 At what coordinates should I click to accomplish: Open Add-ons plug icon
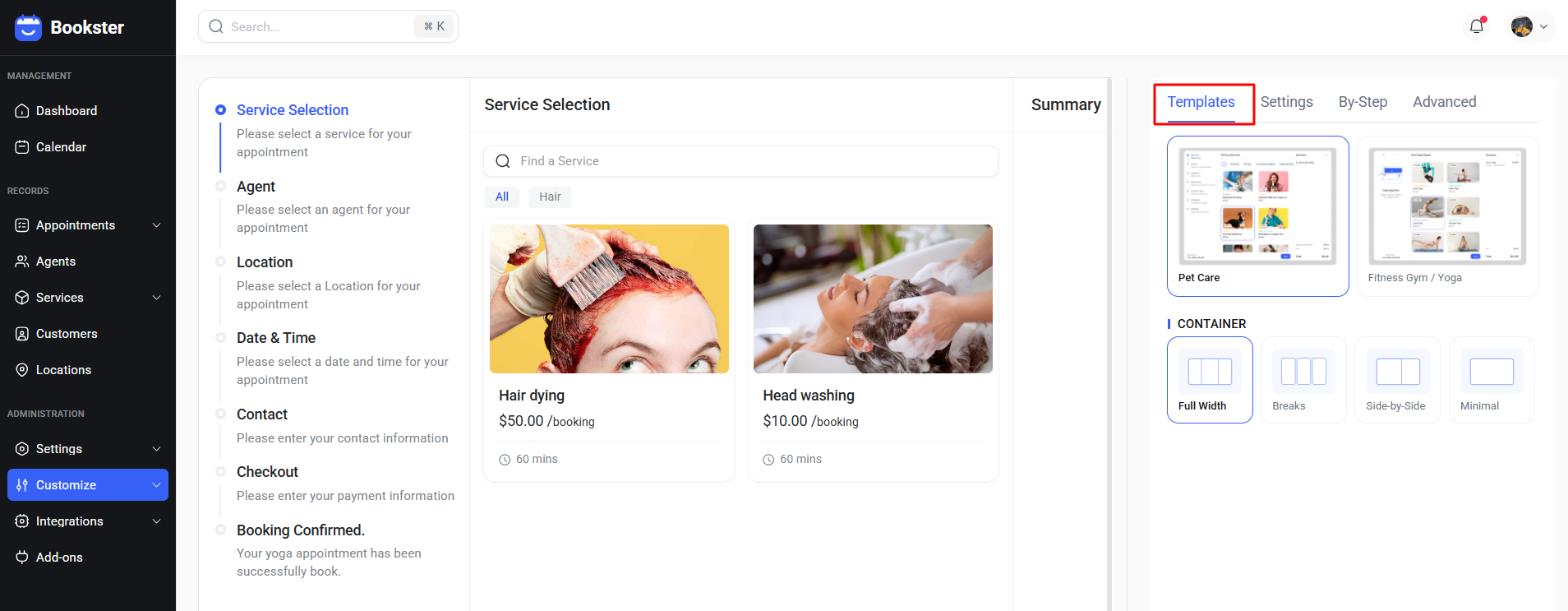click(x=22, y=557)
